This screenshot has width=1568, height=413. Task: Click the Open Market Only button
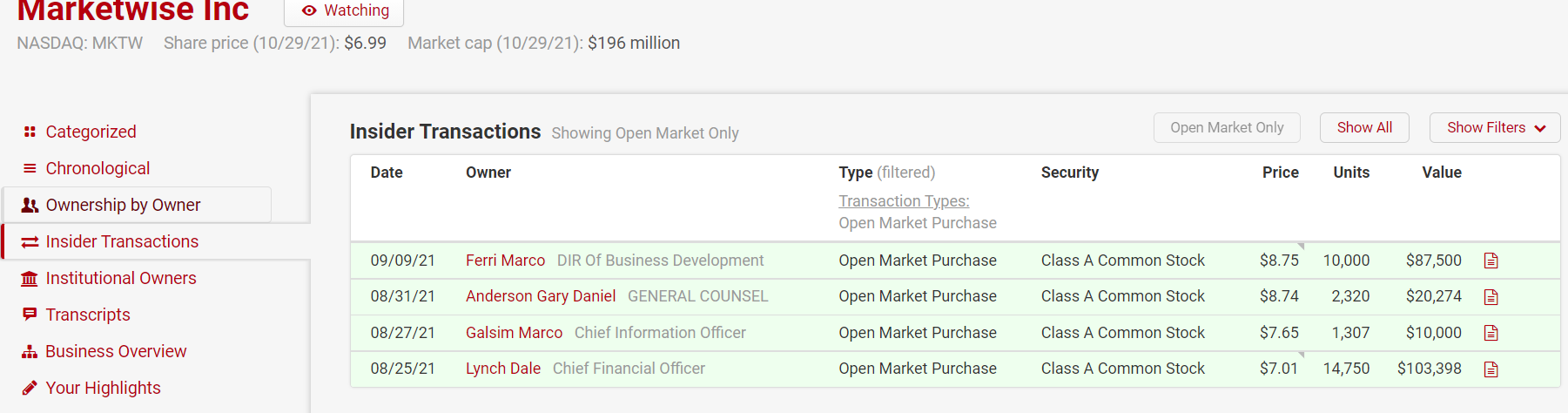1227,127
